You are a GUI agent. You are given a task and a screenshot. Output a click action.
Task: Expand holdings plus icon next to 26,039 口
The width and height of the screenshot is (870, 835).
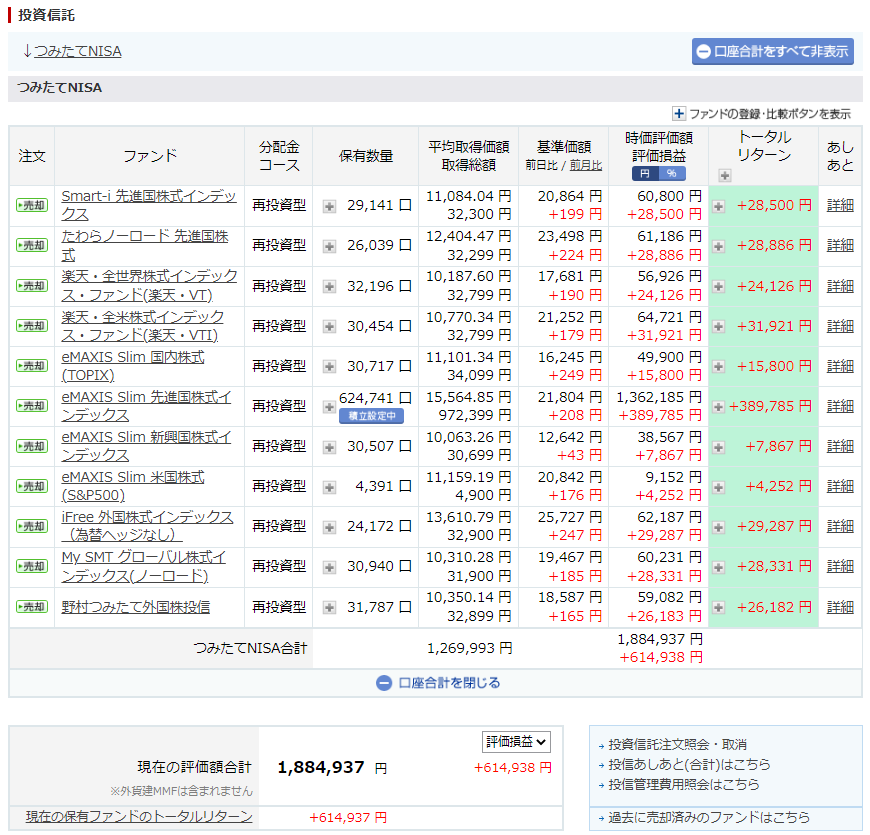pos(330,246)
